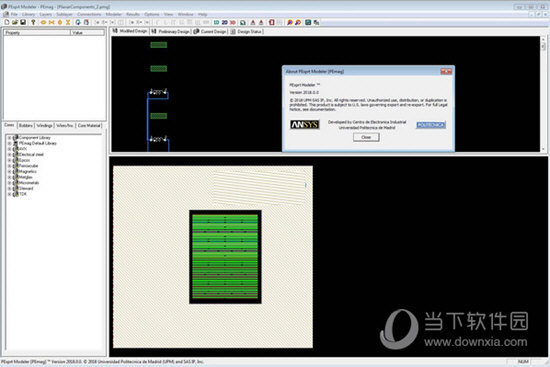The height and width of the screenshot is (367, 550).
Task: Expand the TDK library node
Action: (9, 194)
